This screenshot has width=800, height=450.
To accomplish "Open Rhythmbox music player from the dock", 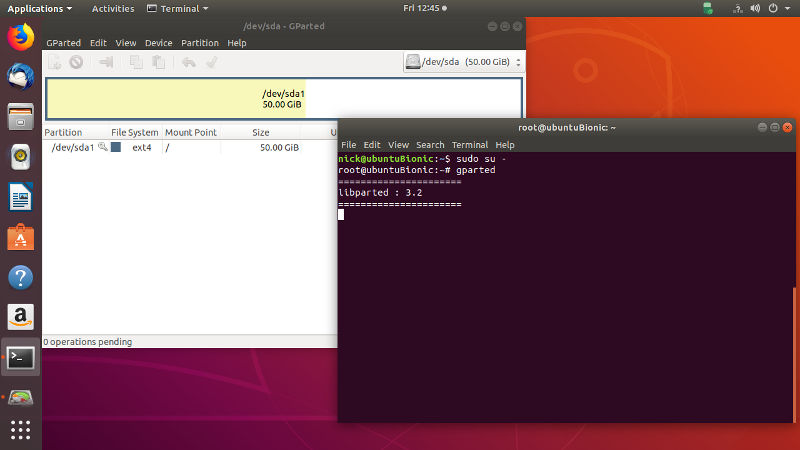I will pos(20,157).
